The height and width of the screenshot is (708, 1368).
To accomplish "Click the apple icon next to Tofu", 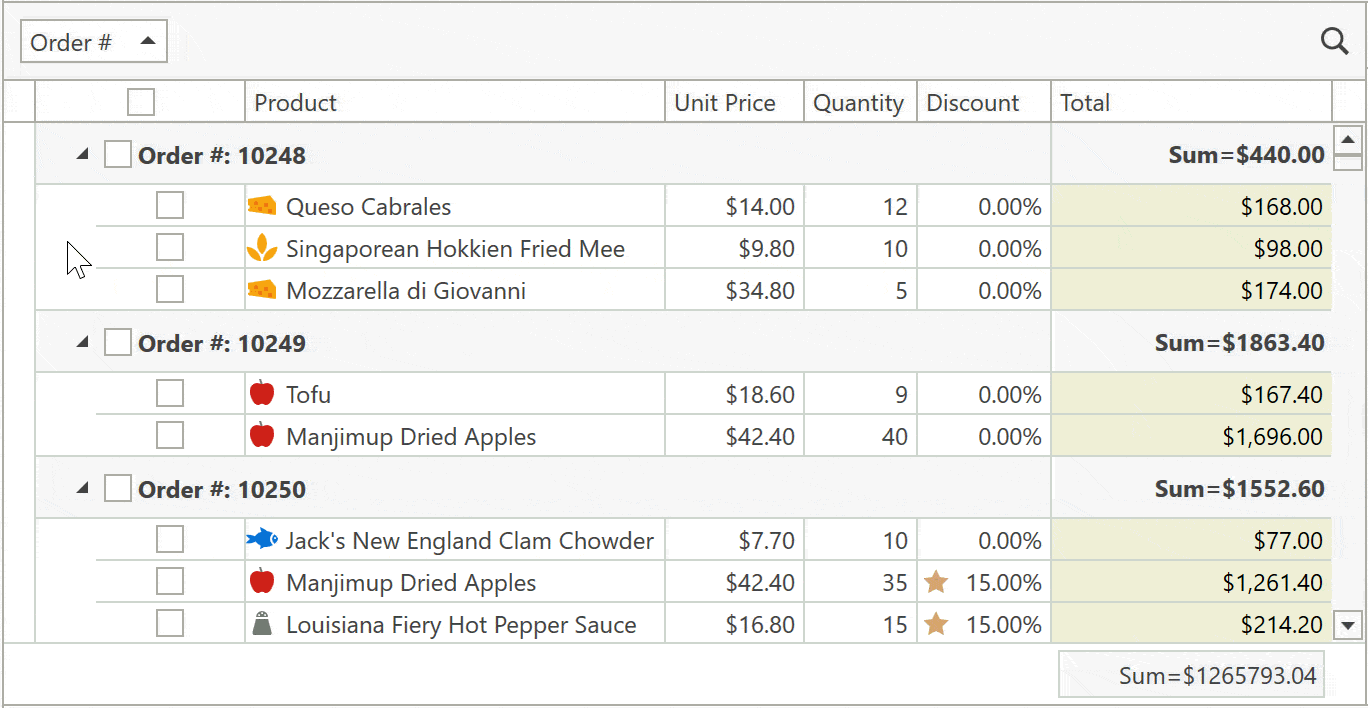I will tap(261, 393).
